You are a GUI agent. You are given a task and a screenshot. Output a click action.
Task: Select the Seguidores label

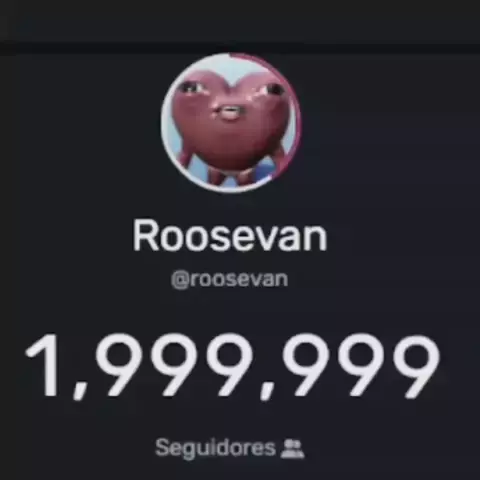(215, 448)
